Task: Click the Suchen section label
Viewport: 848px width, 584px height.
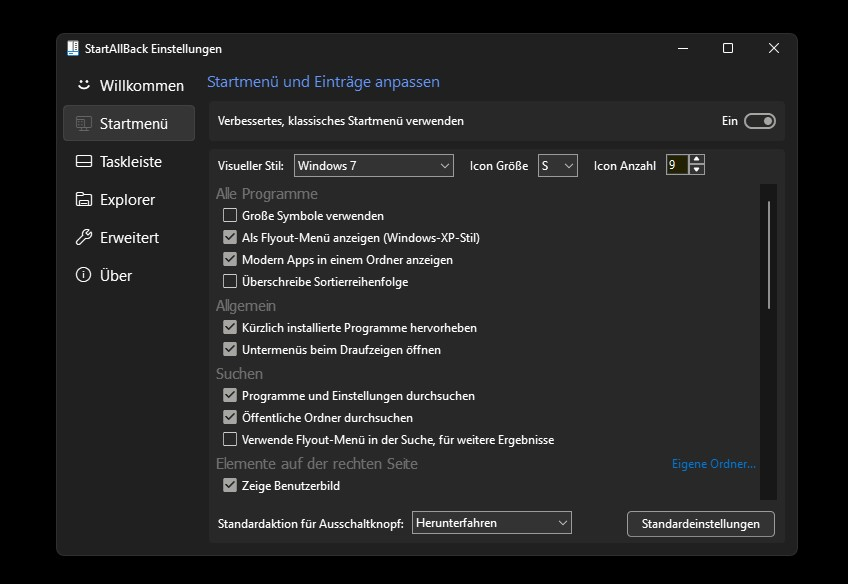Action: point(239,374)
